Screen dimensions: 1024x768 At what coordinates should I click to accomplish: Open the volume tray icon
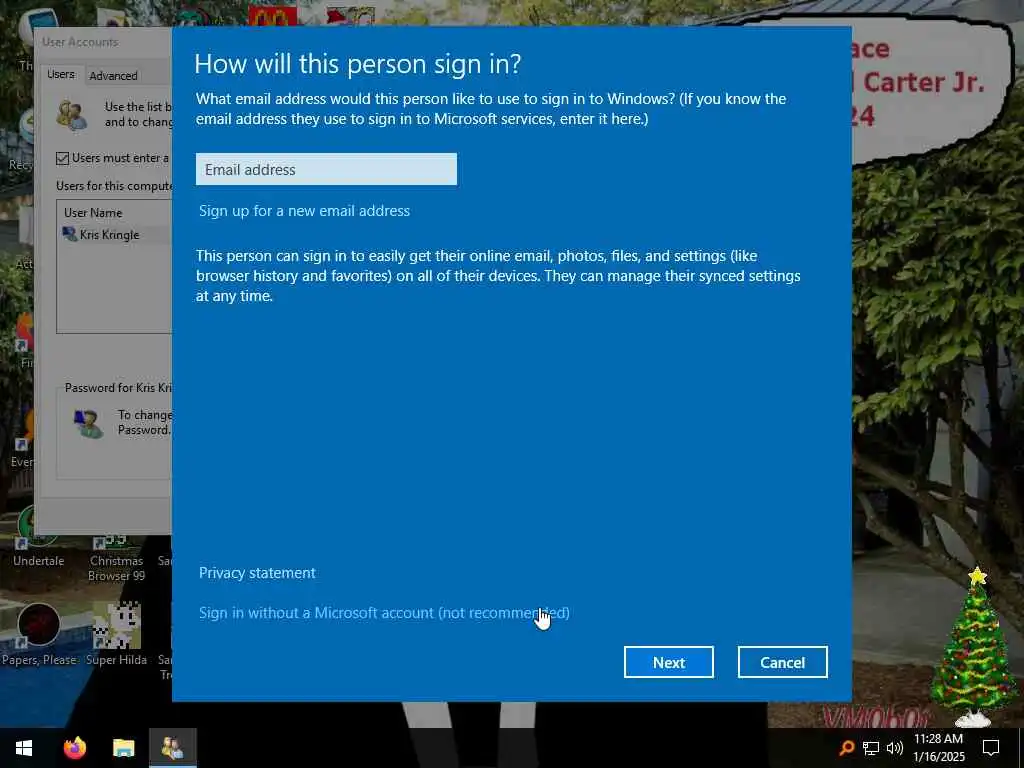tap(895, 748)
